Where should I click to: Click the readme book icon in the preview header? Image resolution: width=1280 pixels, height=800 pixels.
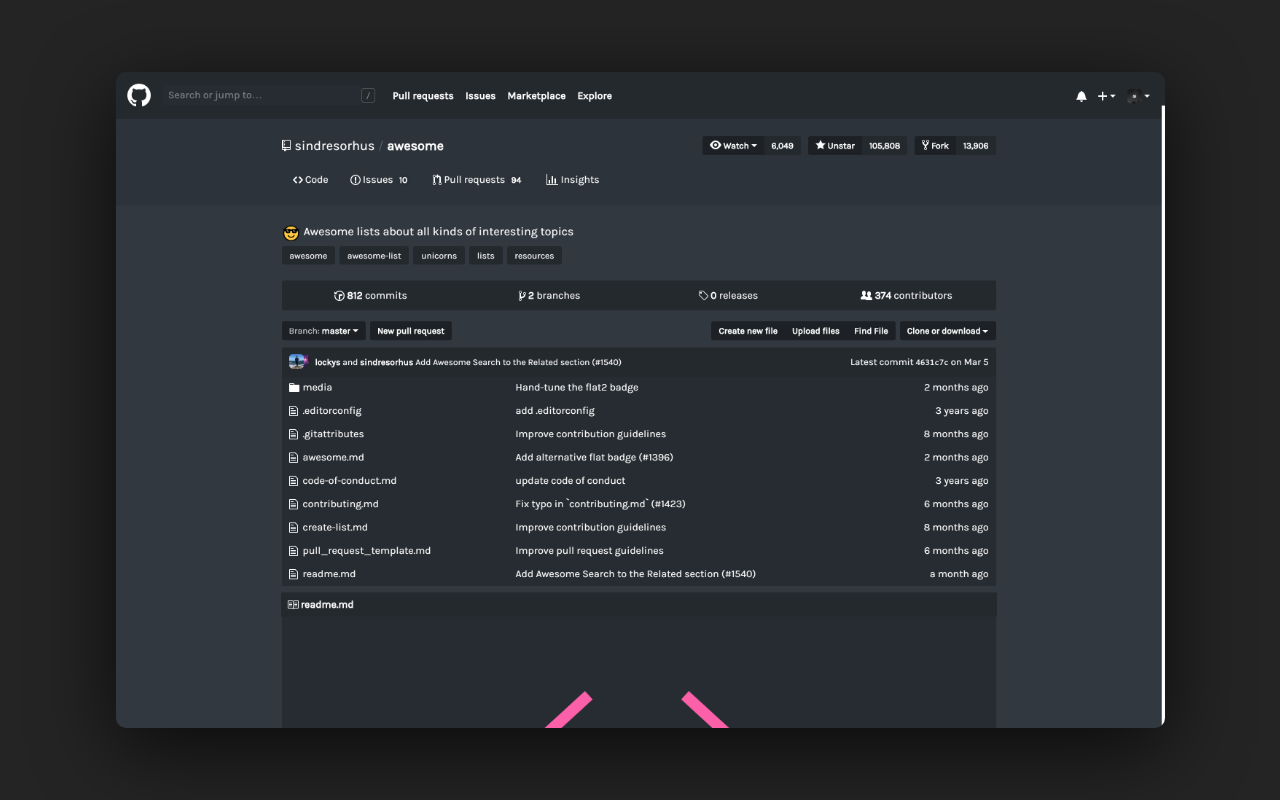(293, 605)
